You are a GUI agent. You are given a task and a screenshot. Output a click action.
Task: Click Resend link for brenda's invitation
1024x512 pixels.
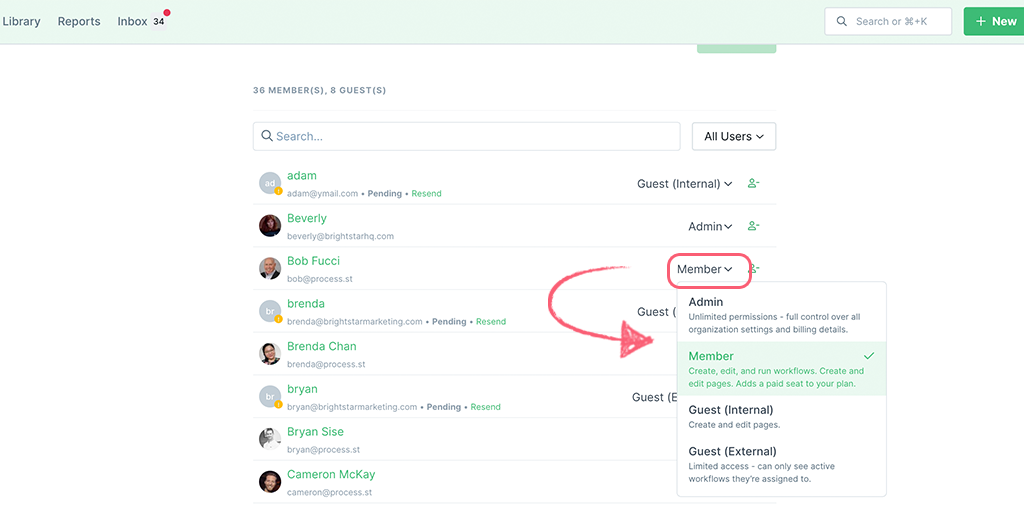tap(490, 321)
